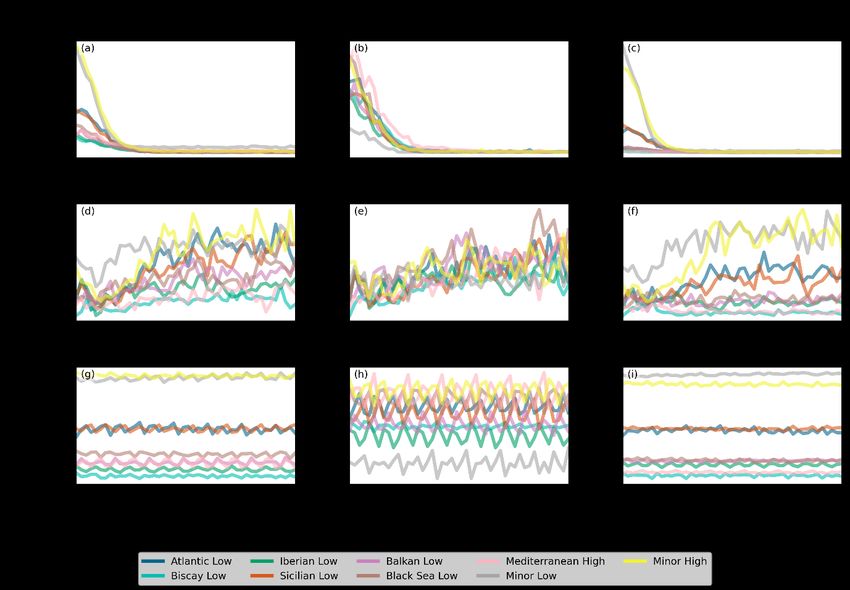This screenshot has height=590, width=850.
Task: Select the "(d)" panel label
Action: (87, 211)
